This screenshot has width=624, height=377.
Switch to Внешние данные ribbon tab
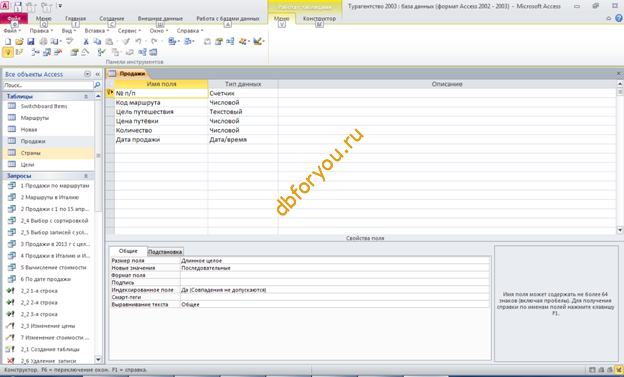(x=160, y=18)
